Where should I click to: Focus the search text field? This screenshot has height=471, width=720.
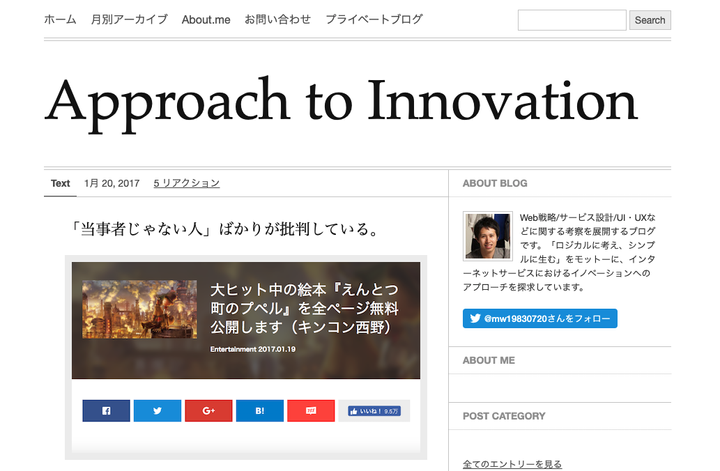572,20
